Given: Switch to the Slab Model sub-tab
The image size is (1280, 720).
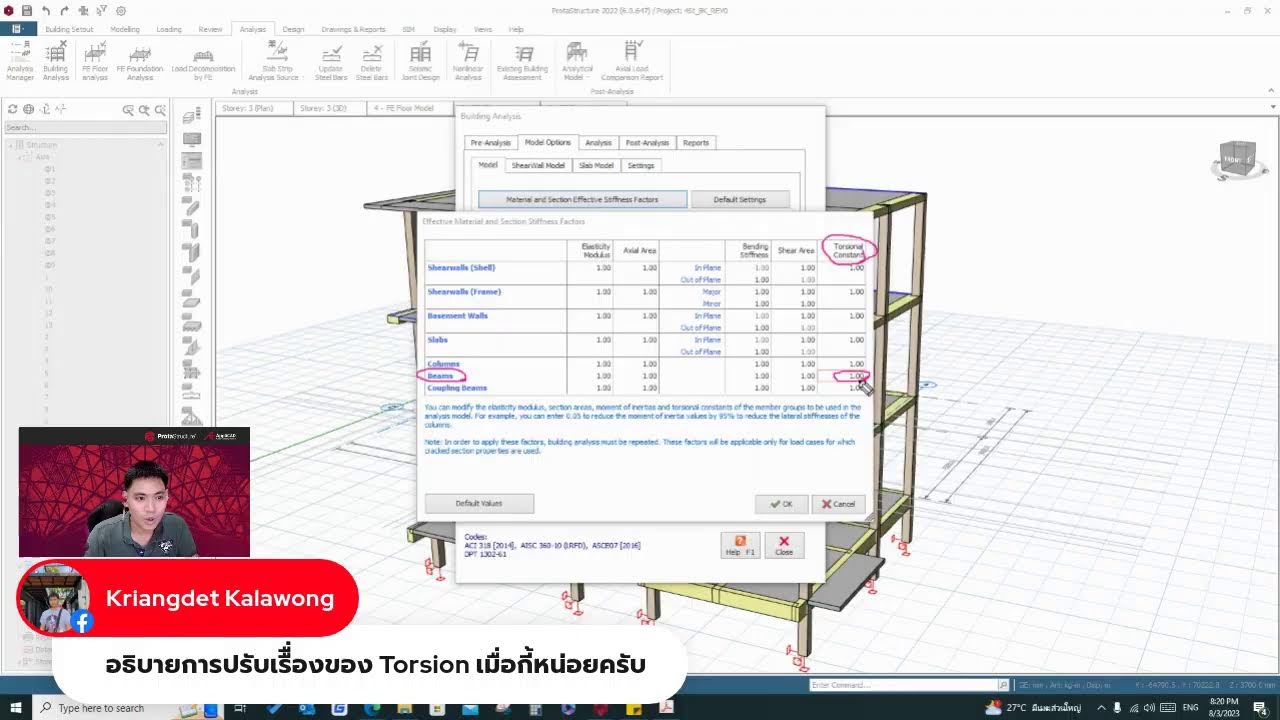Looking at the screenshot, I should 596,166.
